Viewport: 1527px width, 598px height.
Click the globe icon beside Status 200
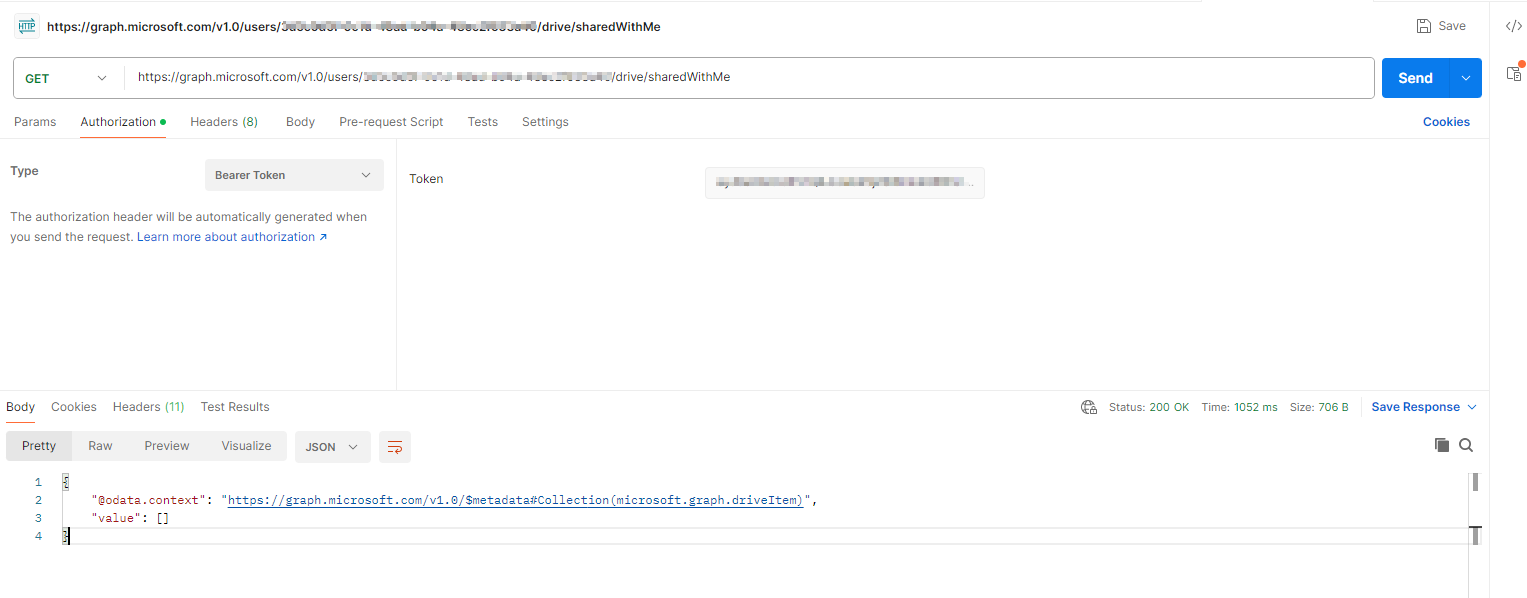point(1088,407)
